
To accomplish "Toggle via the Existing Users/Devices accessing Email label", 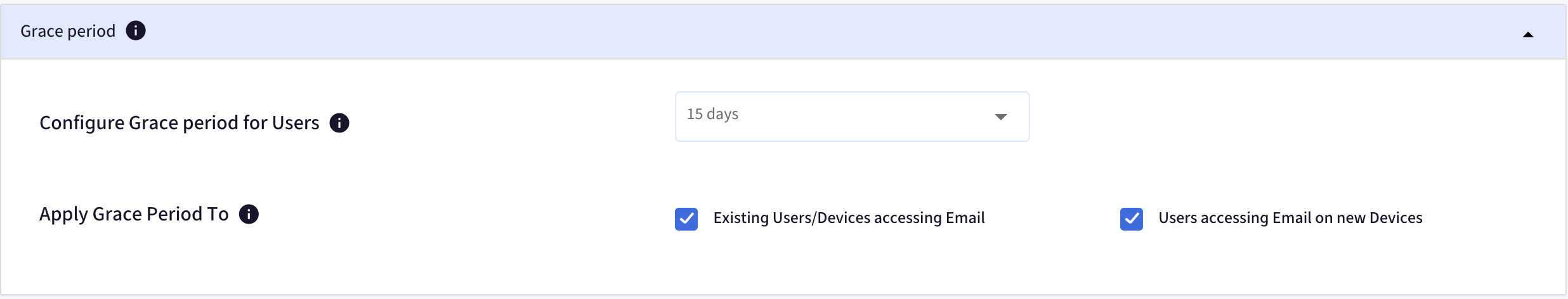I will click(849, 218).
